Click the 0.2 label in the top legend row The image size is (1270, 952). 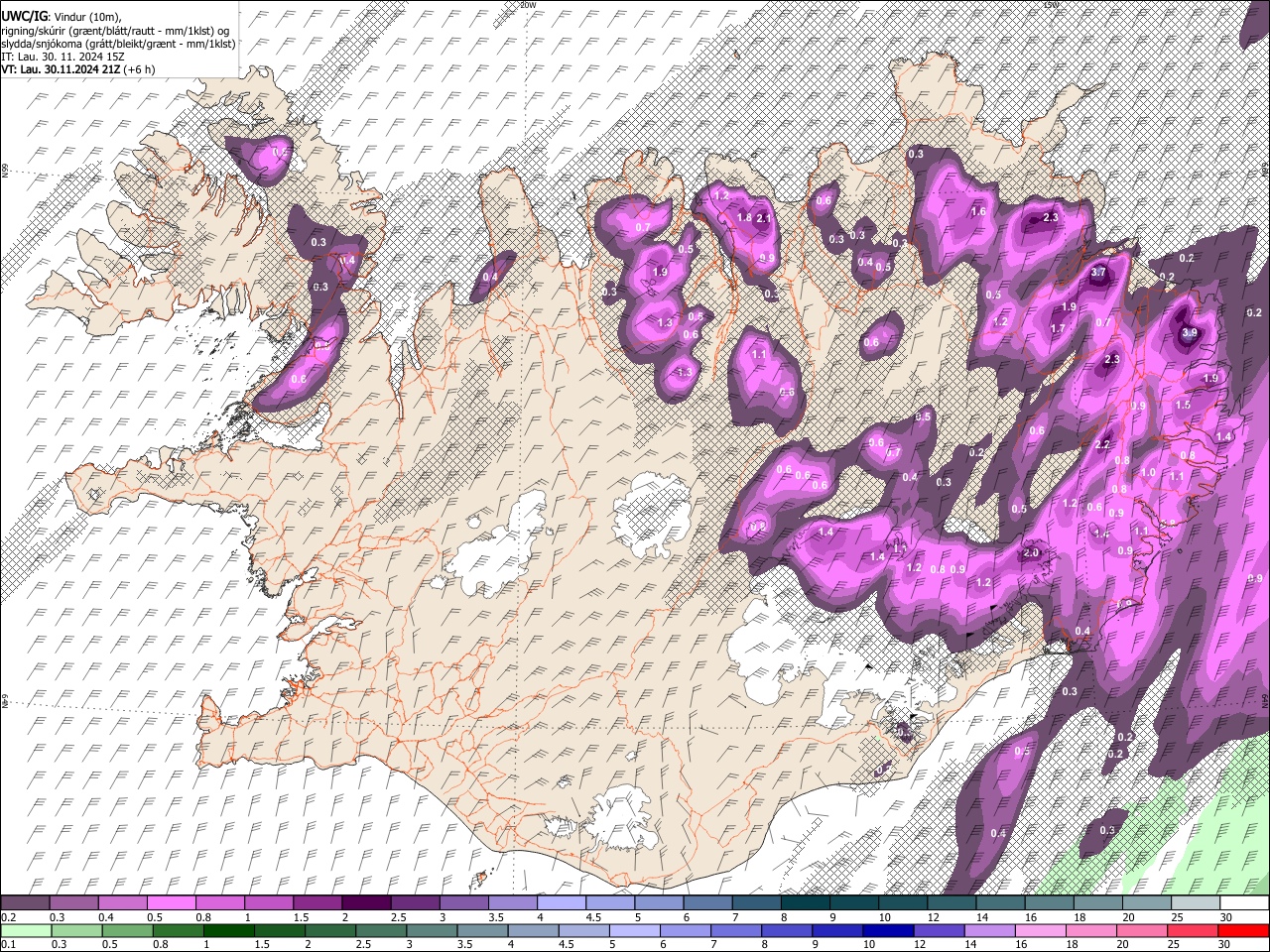pyautogui.click(x=9, y=917)
